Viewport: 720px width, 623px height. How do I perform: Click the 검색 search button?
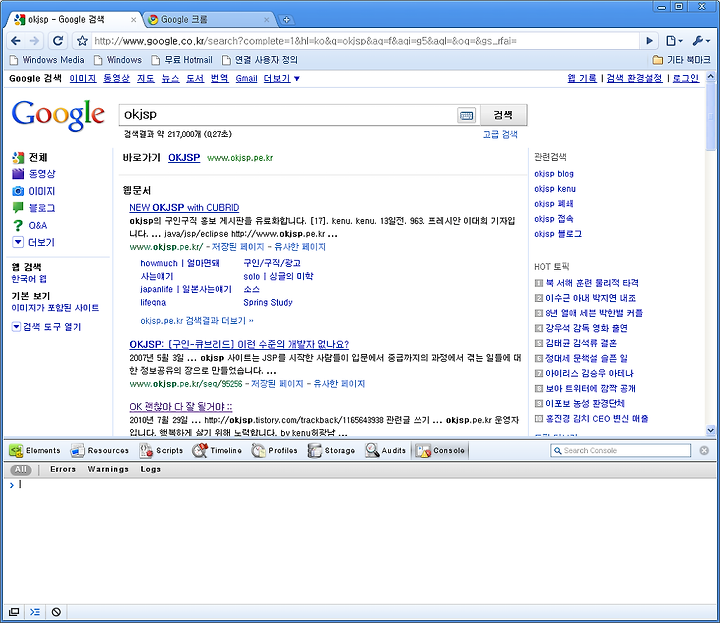click(x=503, y=115)
